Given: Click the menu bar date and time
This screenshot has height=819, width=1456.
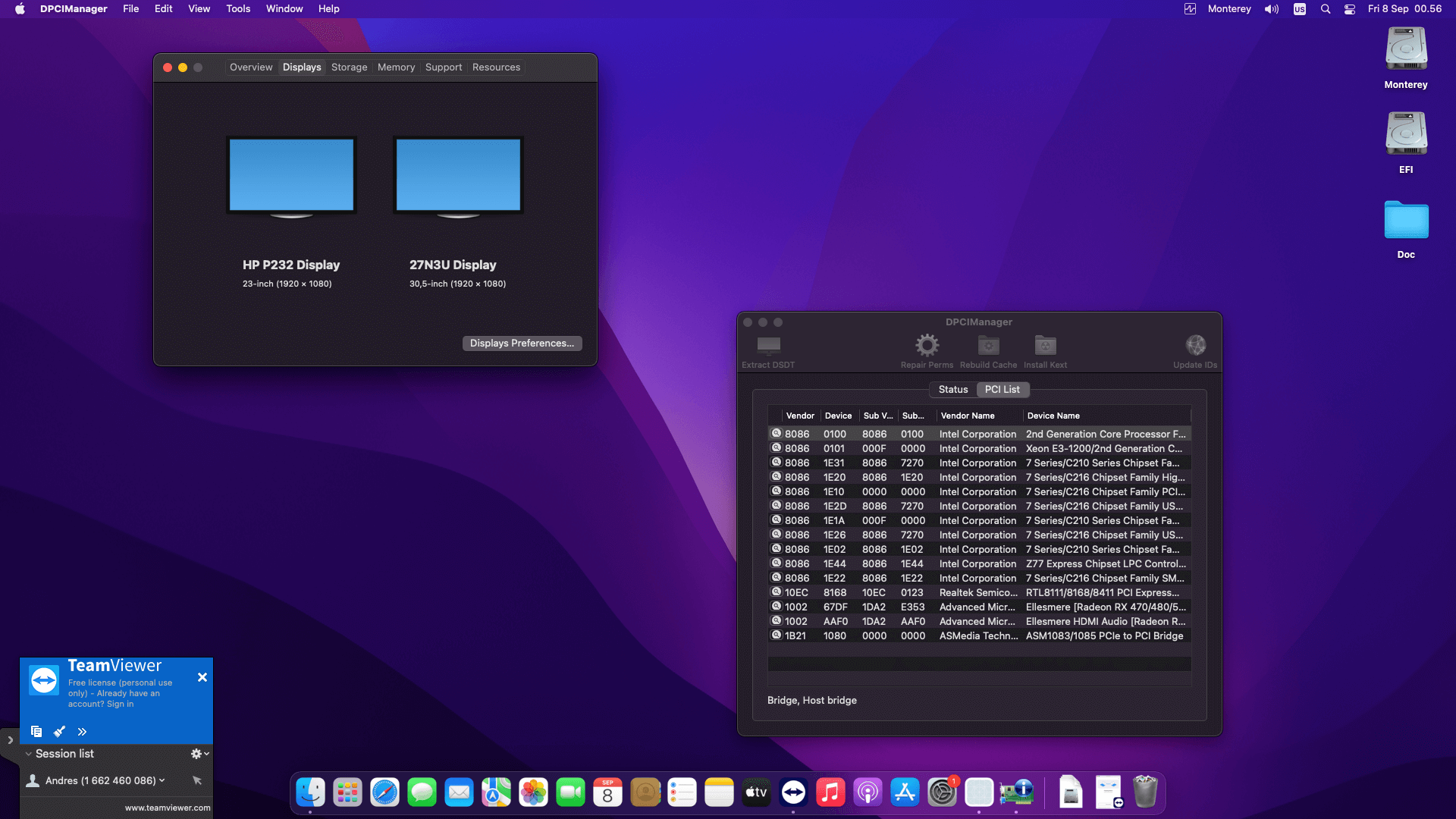Looking at the screenshot, I should click(x=1404, y=9).
